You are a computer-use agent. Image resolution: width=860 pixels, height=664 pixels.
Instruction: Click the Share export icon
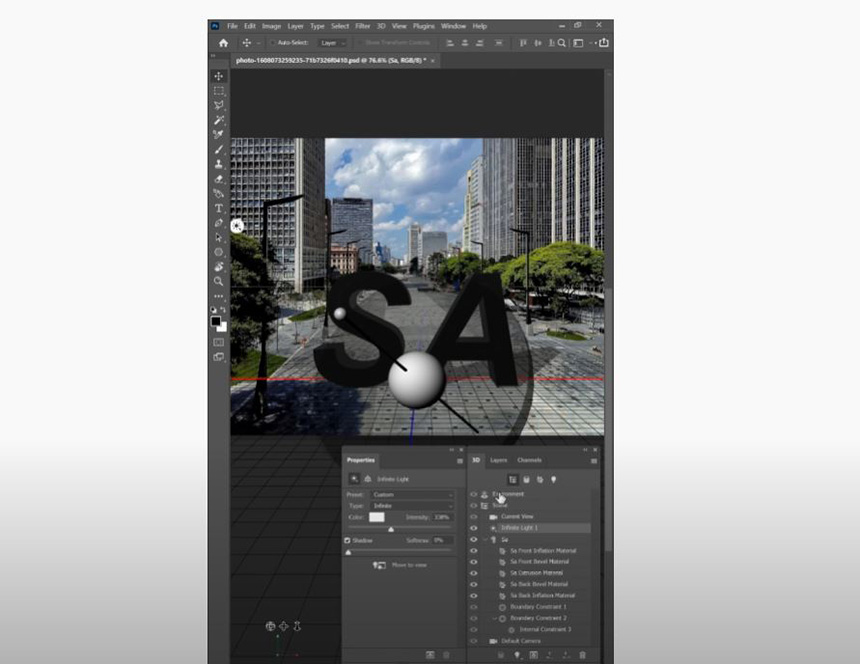[604, 43]
